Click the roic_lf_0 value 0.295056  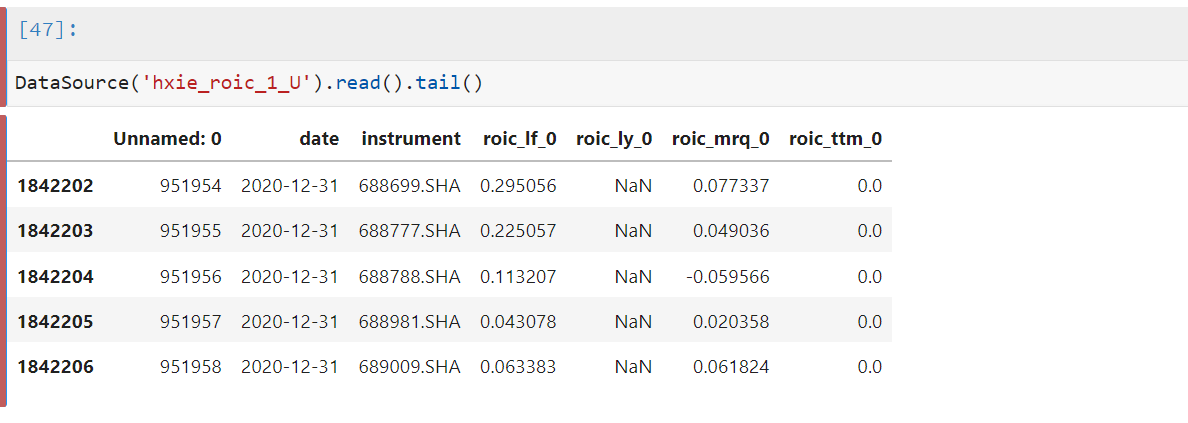(x=518, y=186)
